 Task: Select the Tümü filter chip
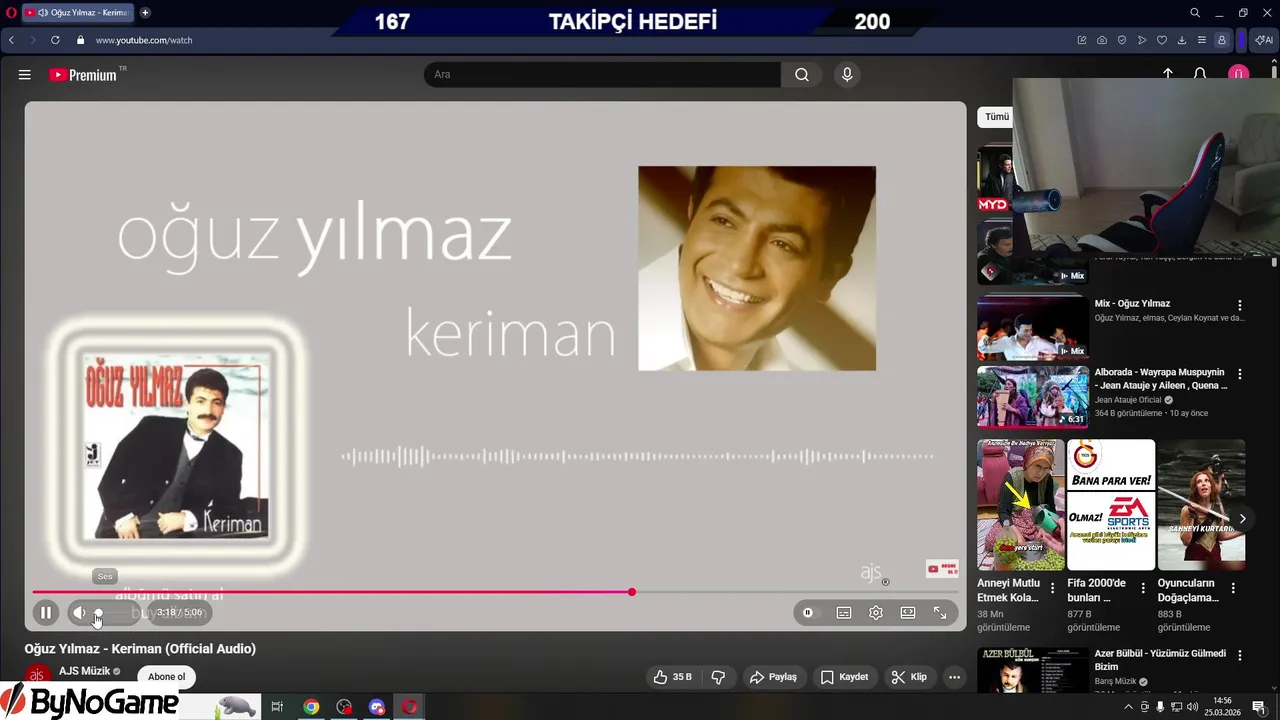pos(997,117)
